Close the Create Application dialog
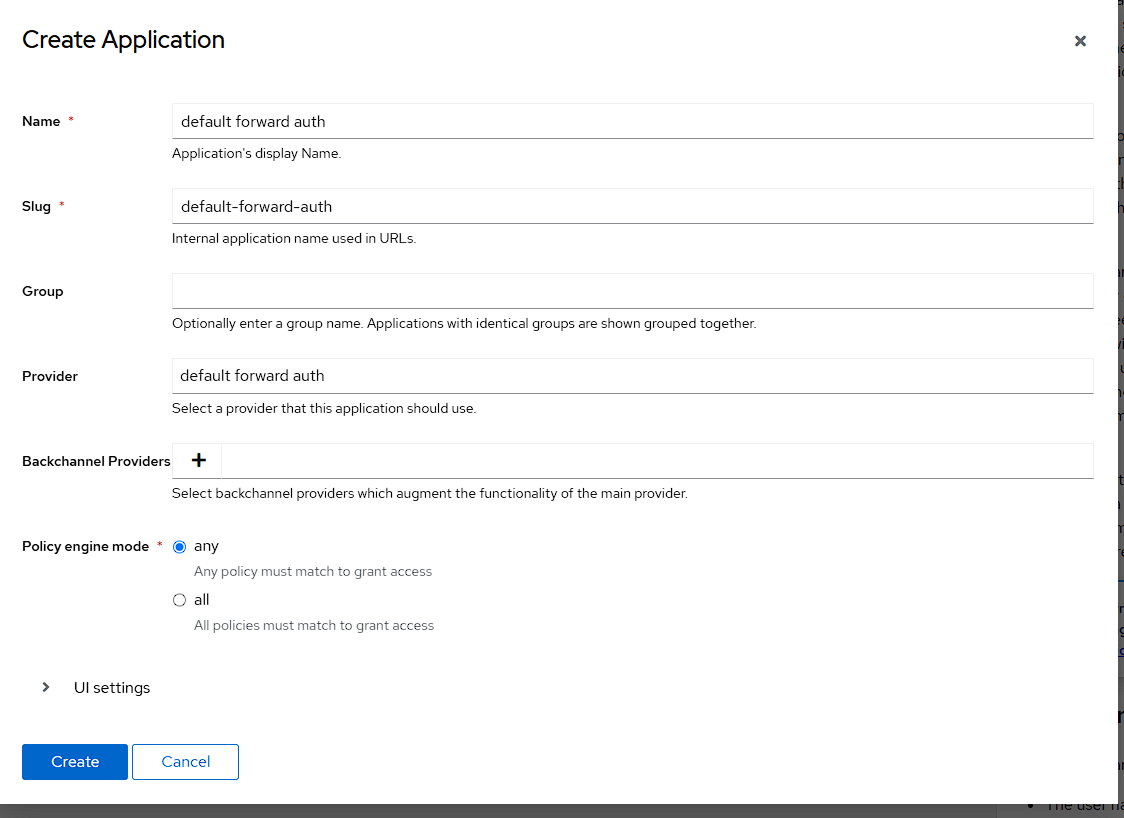 (x=1080, y=41)
